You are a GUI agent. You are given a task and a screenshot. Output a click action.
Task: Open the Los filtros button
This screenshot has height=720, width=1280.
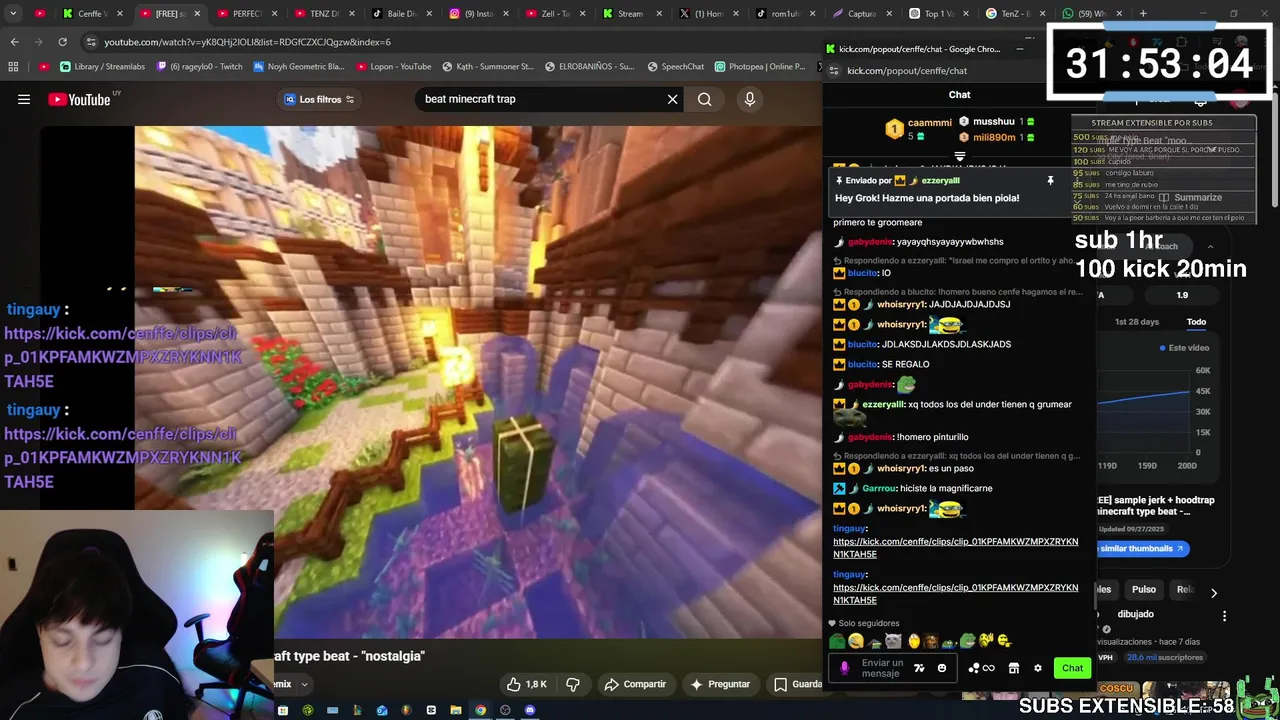click(320, 99)
